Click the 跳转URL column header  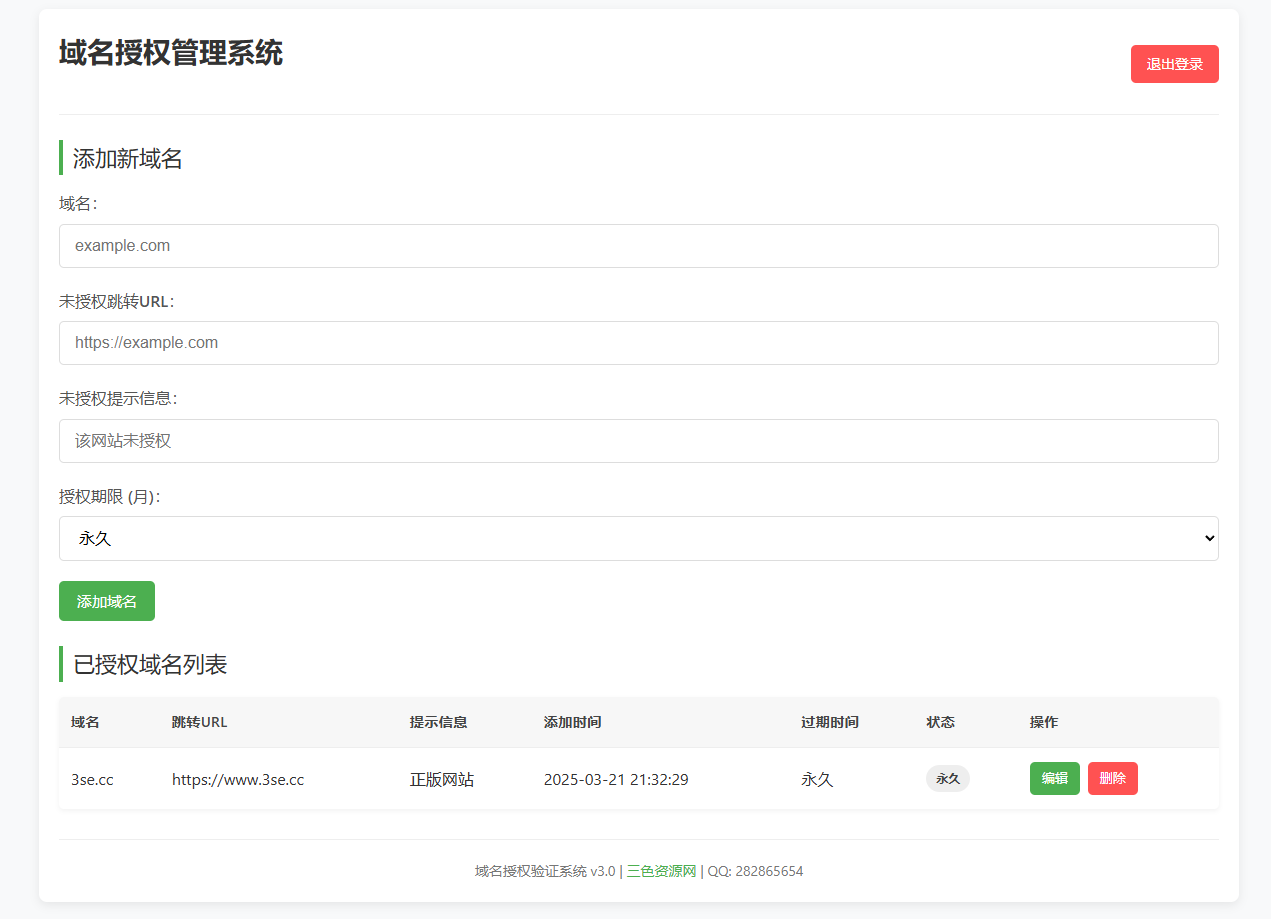coord(199,722)
